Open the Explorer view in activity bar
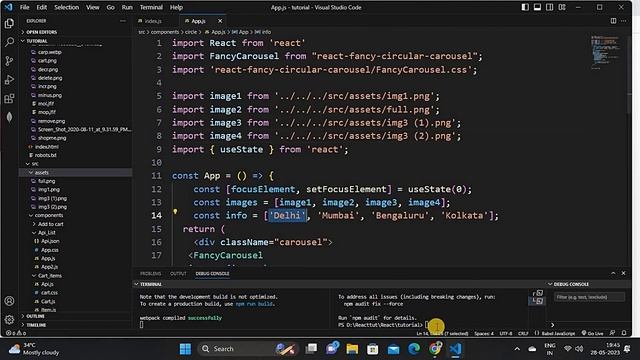 click(x=9, y=23)
